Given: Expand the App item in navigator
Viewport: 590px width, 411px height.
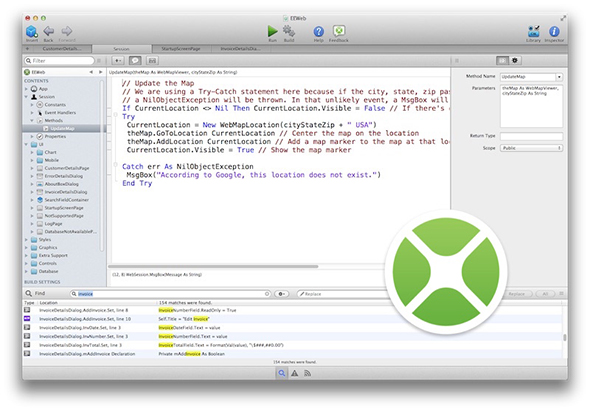Looking at the screenshot, I should tap(26, 89).
